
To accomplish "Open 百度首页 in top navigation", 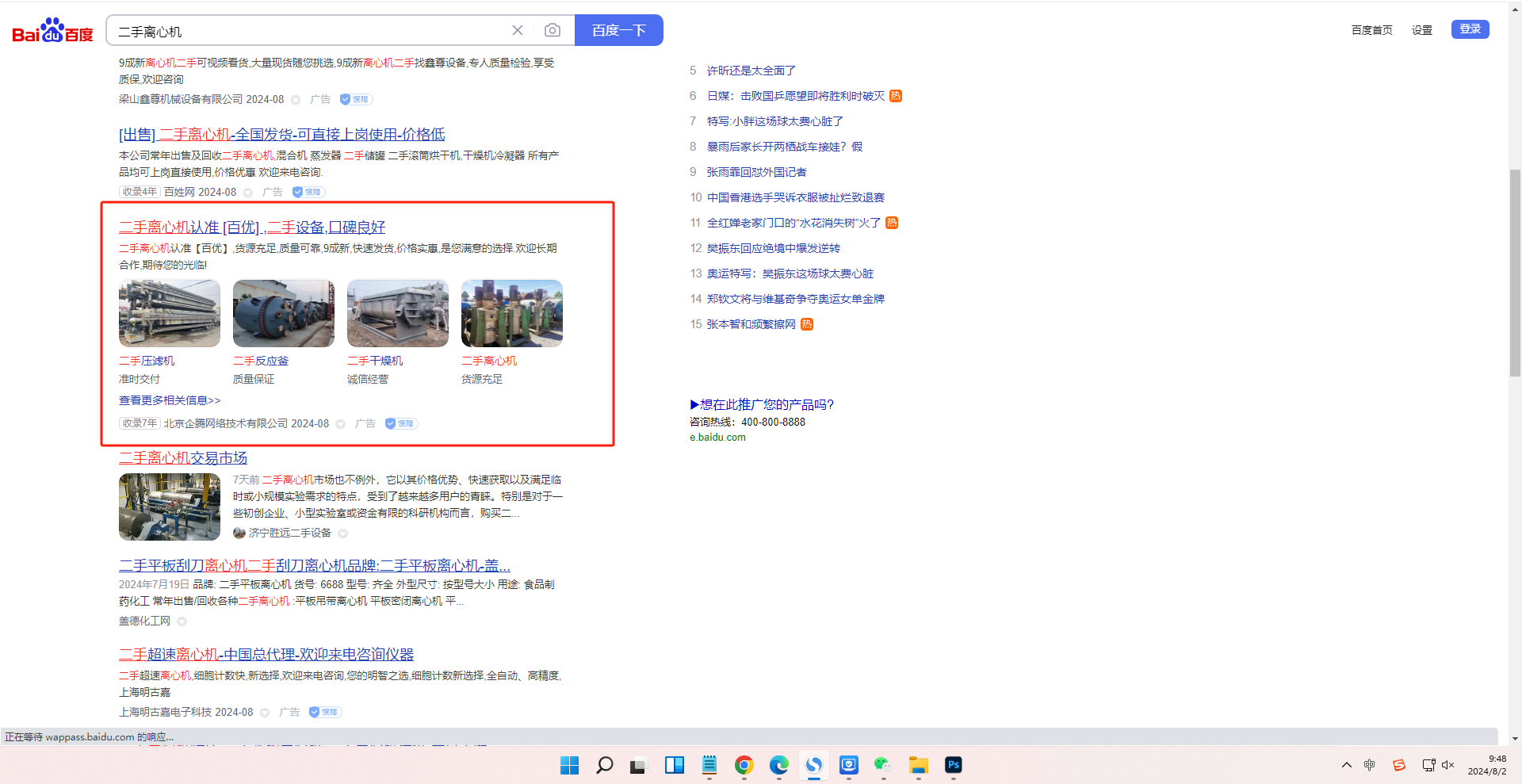I will click(x=1371, y=30).
